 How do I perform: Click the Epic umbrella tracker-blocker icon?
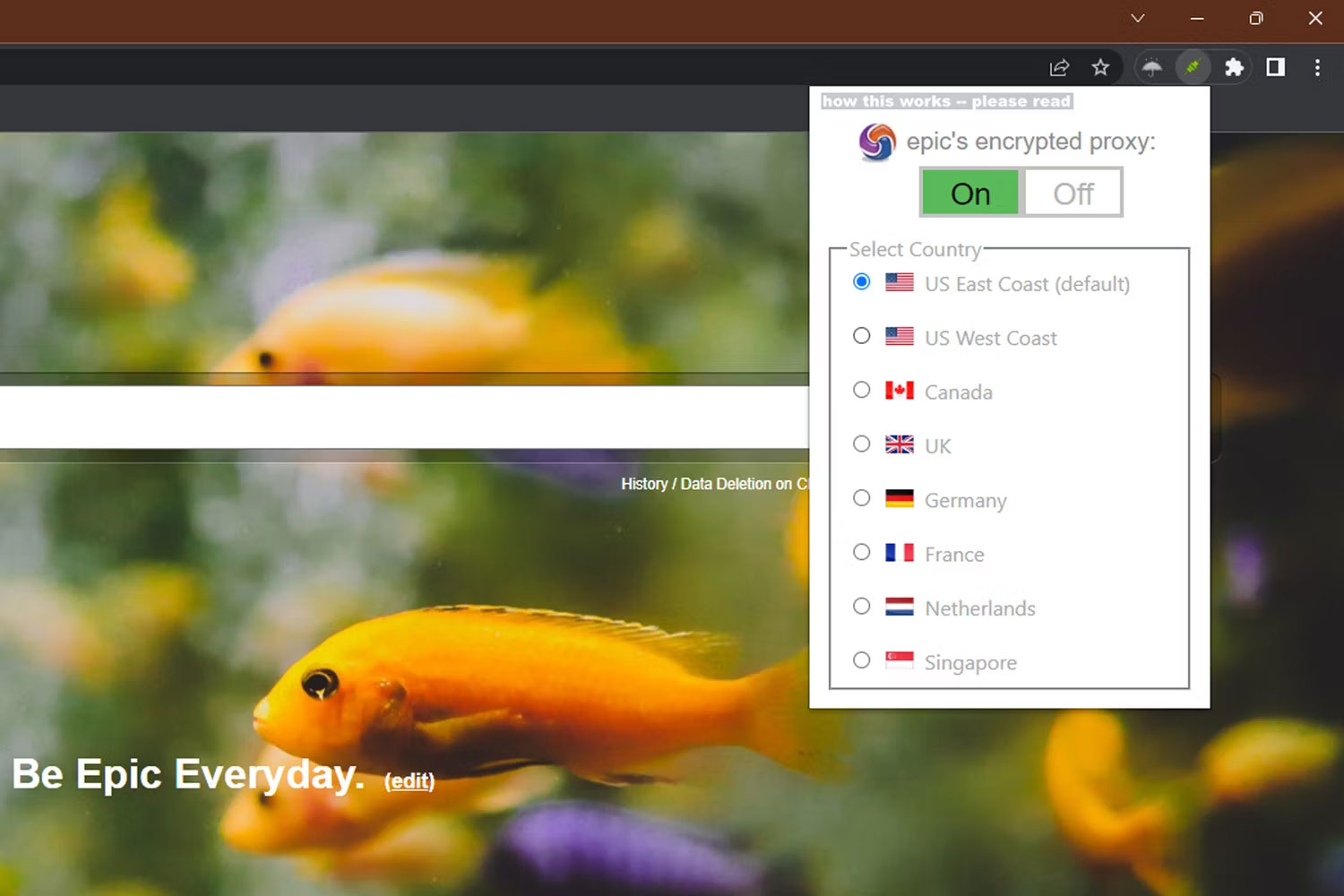pyautogui.click(x=1152, y=66)
